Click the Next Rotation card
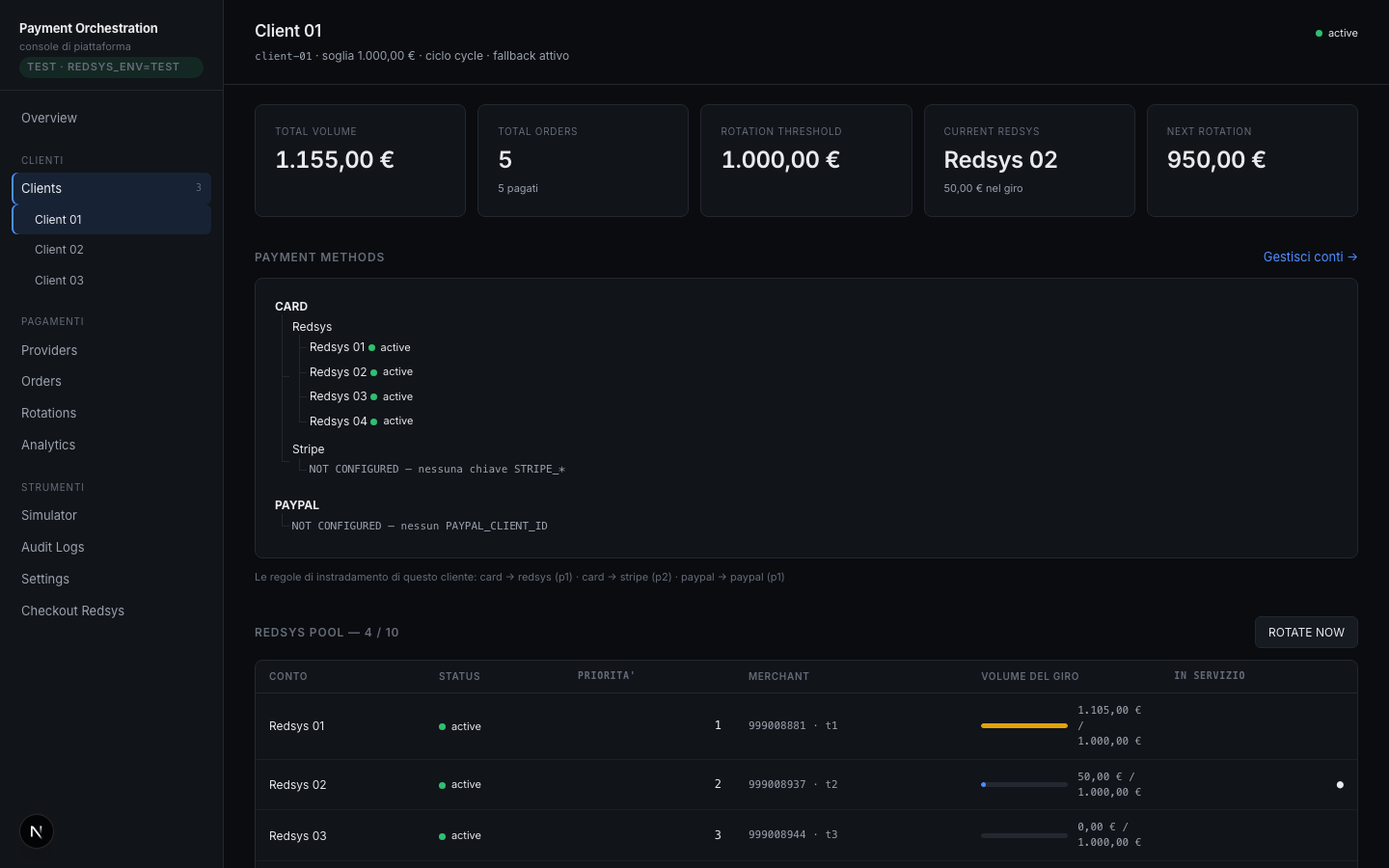This screenshot has width=1389, height=868. click(1252, 160)
